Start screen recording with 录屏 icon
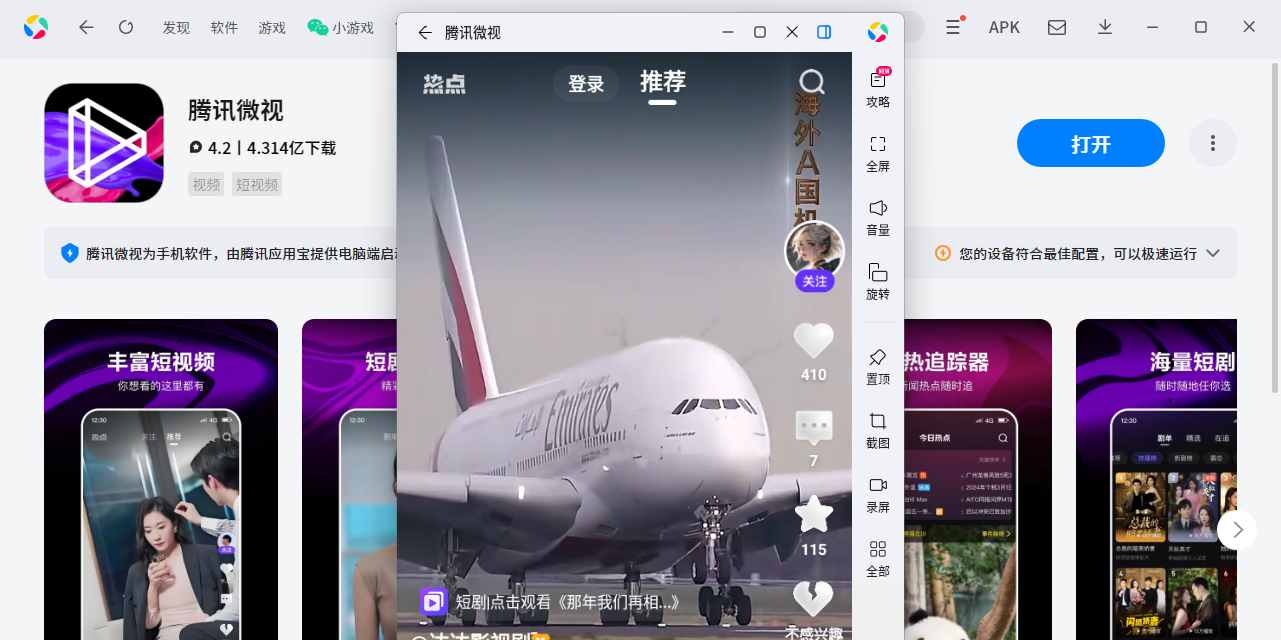The image size is (1281, 640). [878, 494]
